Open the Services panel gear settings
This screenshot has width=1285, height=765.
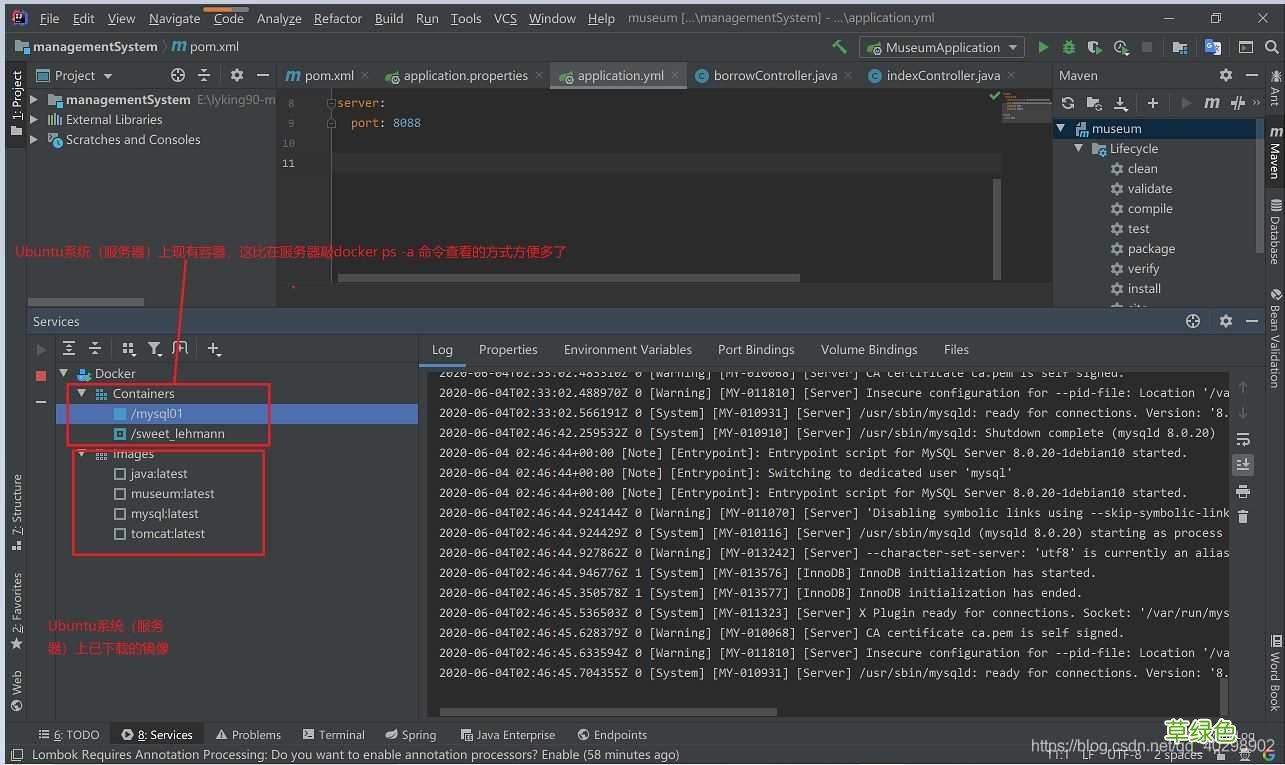tap(1226, 321)
